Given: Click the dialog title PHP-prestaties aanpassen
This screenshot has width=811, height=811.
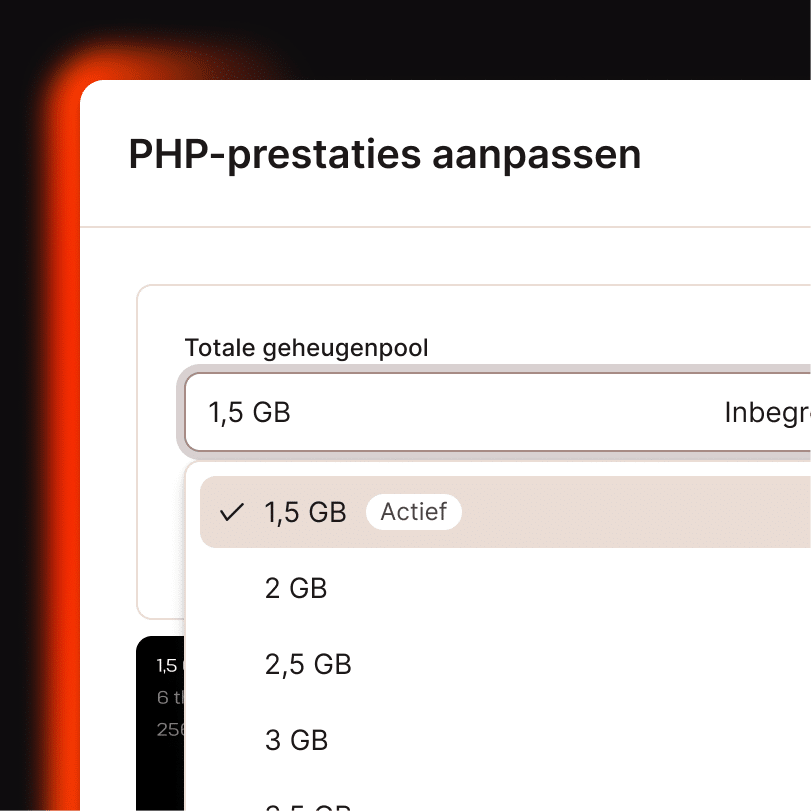Looking at the screenshot, I should [384, 154].
